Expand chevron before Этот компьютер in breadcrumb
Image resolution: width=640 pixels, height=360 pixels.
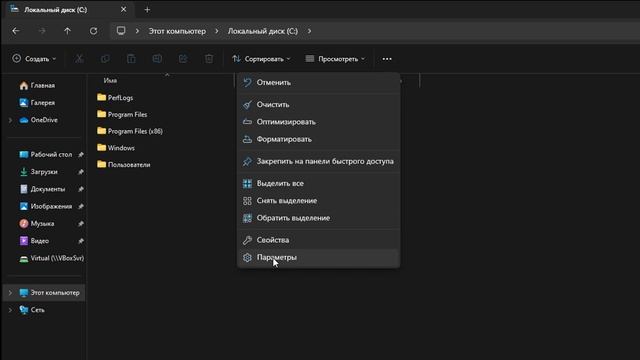point(137,31)
